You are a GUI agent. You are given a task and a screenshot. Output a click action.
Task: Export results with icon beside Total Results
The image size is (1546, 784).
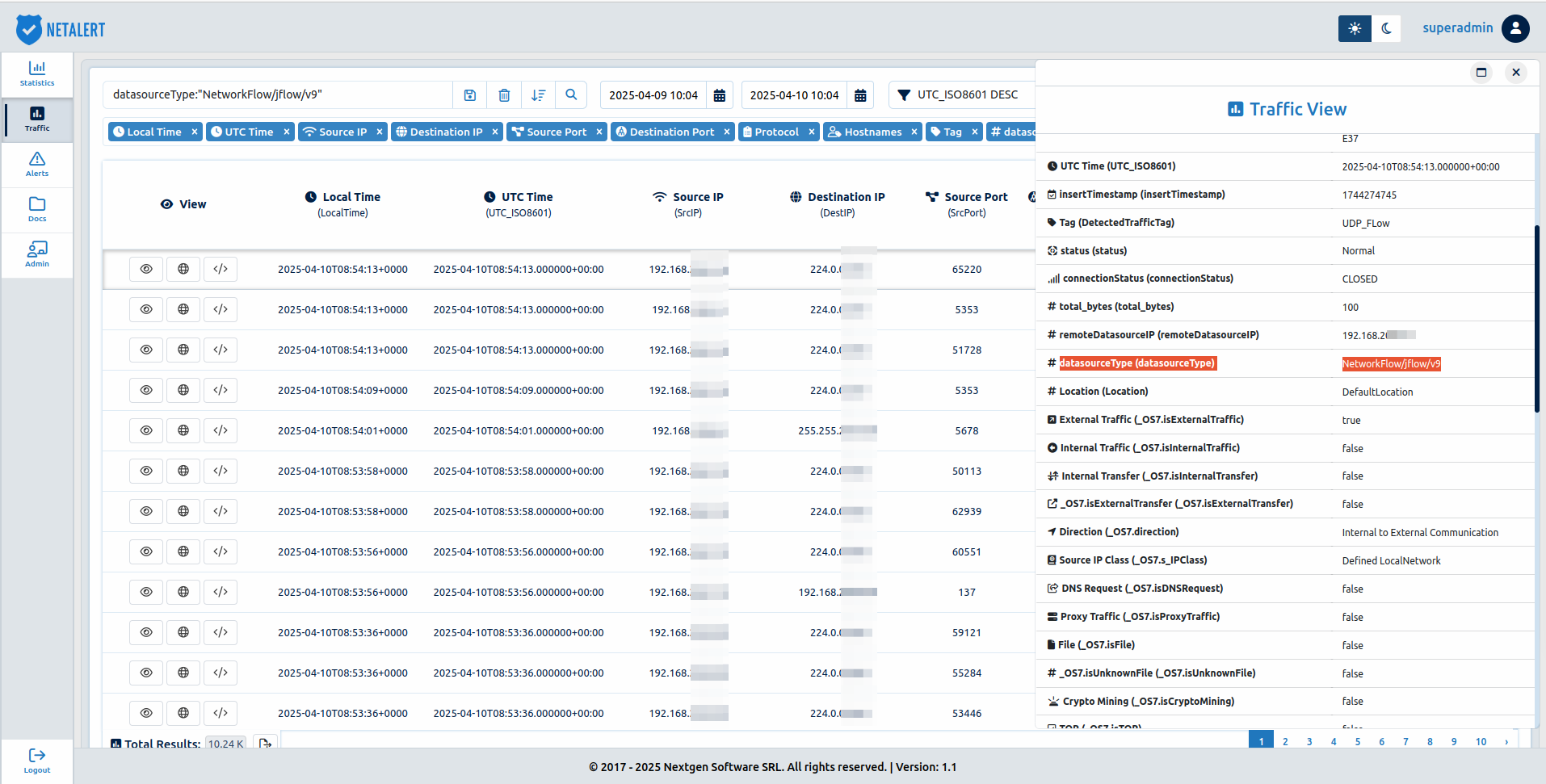(265, 743)
